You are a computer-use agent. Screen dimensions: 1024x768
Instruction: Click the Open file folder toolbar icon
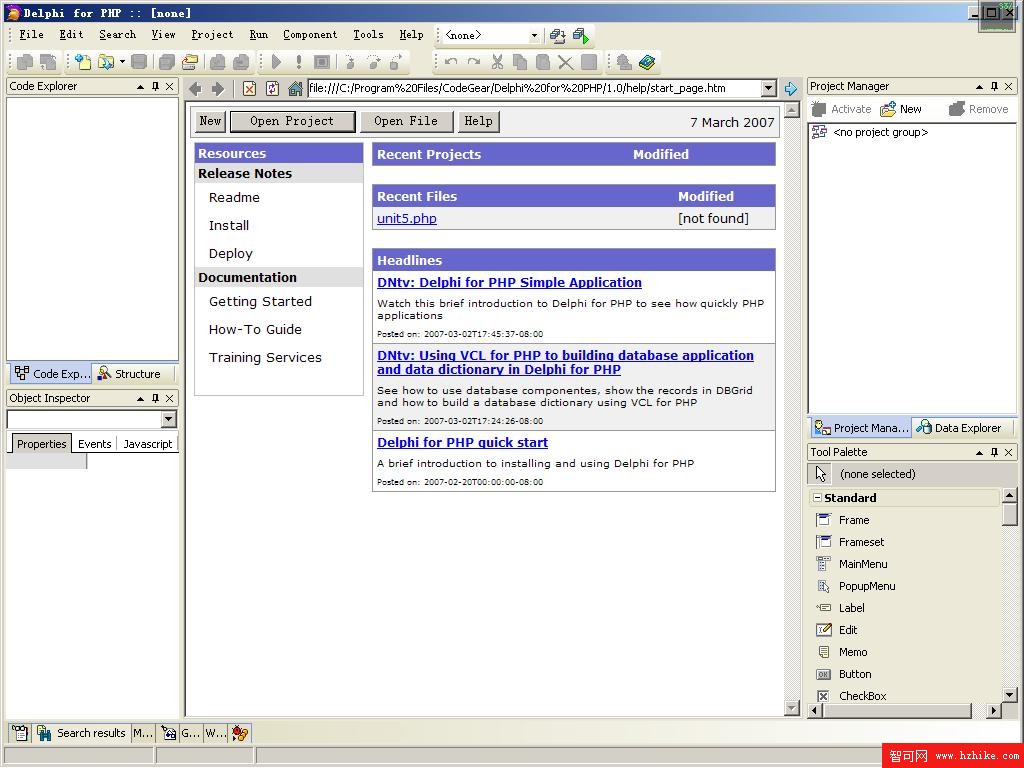point(105,62)
